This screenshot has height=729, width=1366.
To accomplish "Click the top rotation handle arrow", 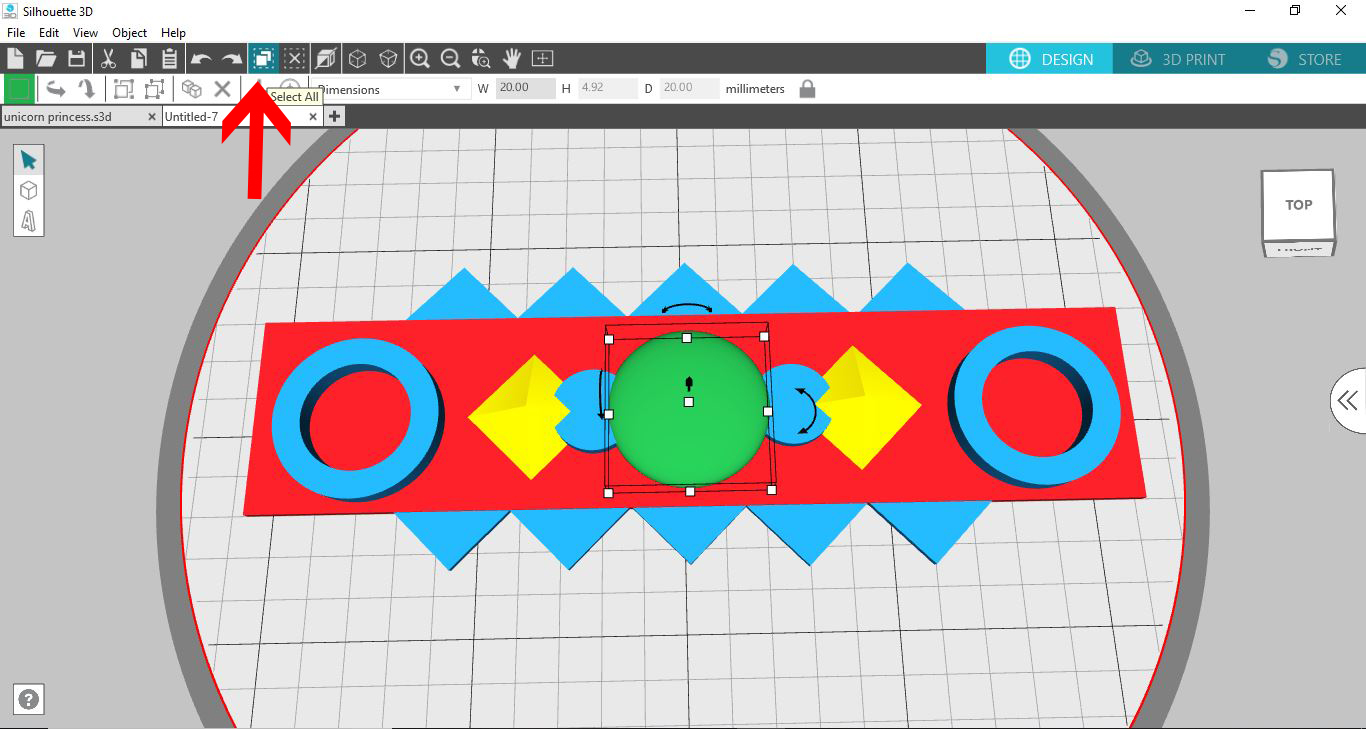I will pyautogui.click(x=687, y=309).
